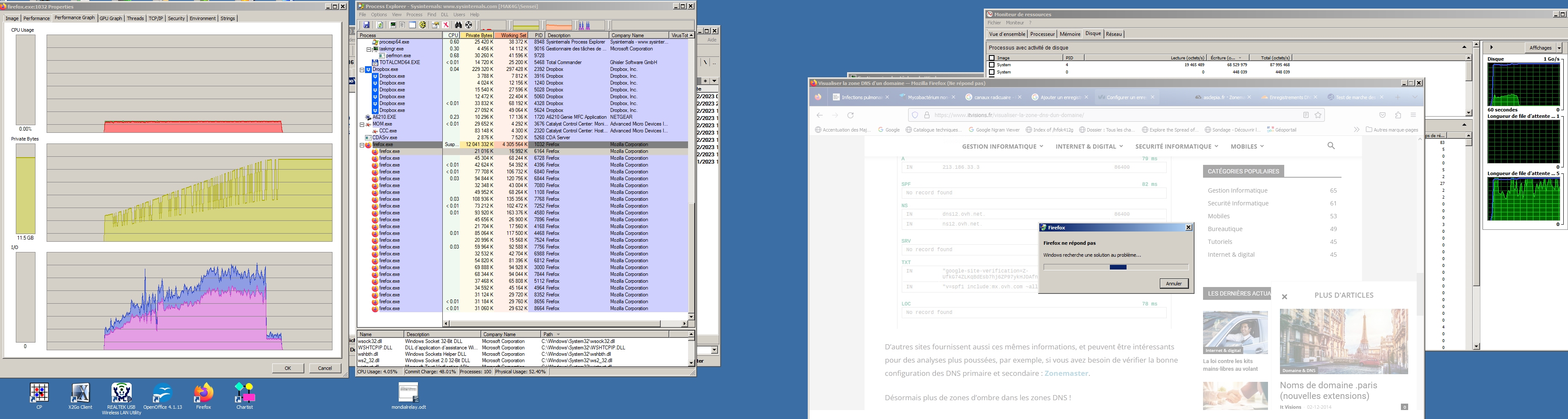Click the Paris article thumbnail image

pyautogui.click(x=1343, y=341)
